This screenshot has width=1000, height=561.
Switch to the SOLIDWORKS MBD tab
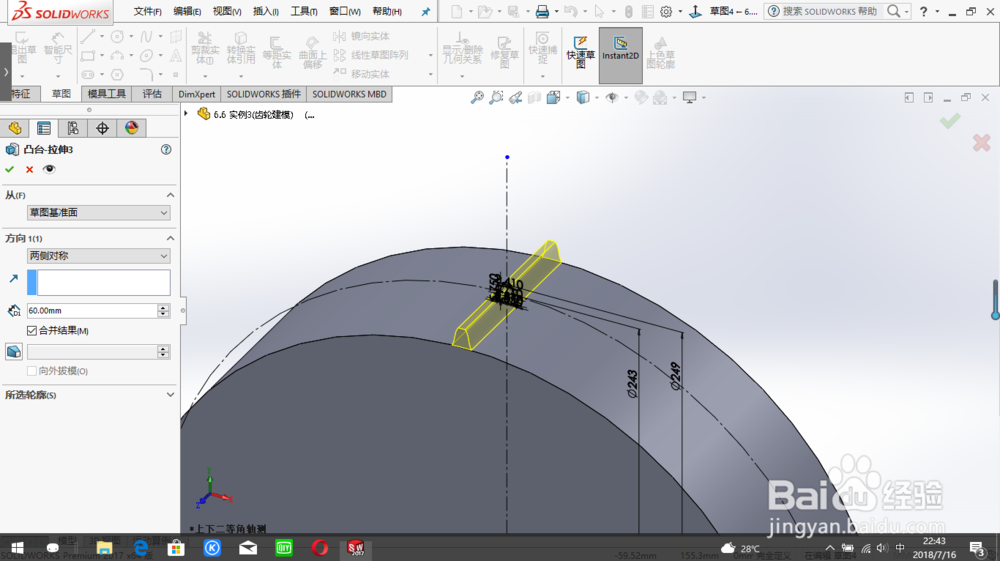[349, 94]
